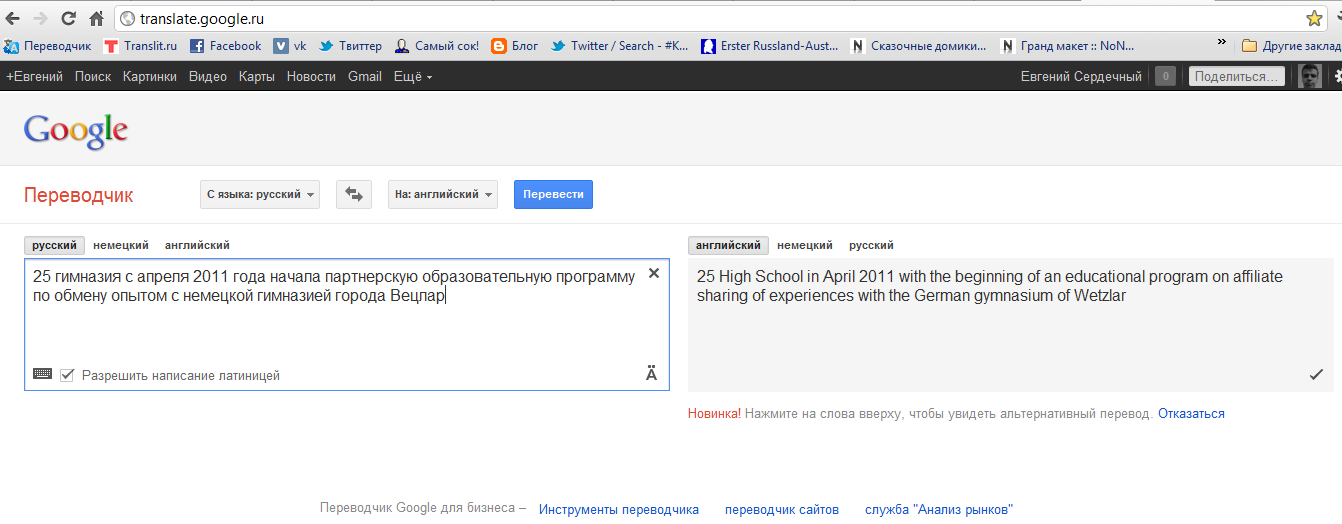1342x524 pixels.
Task: Select source language tab русский
Action: pos(54,245)
